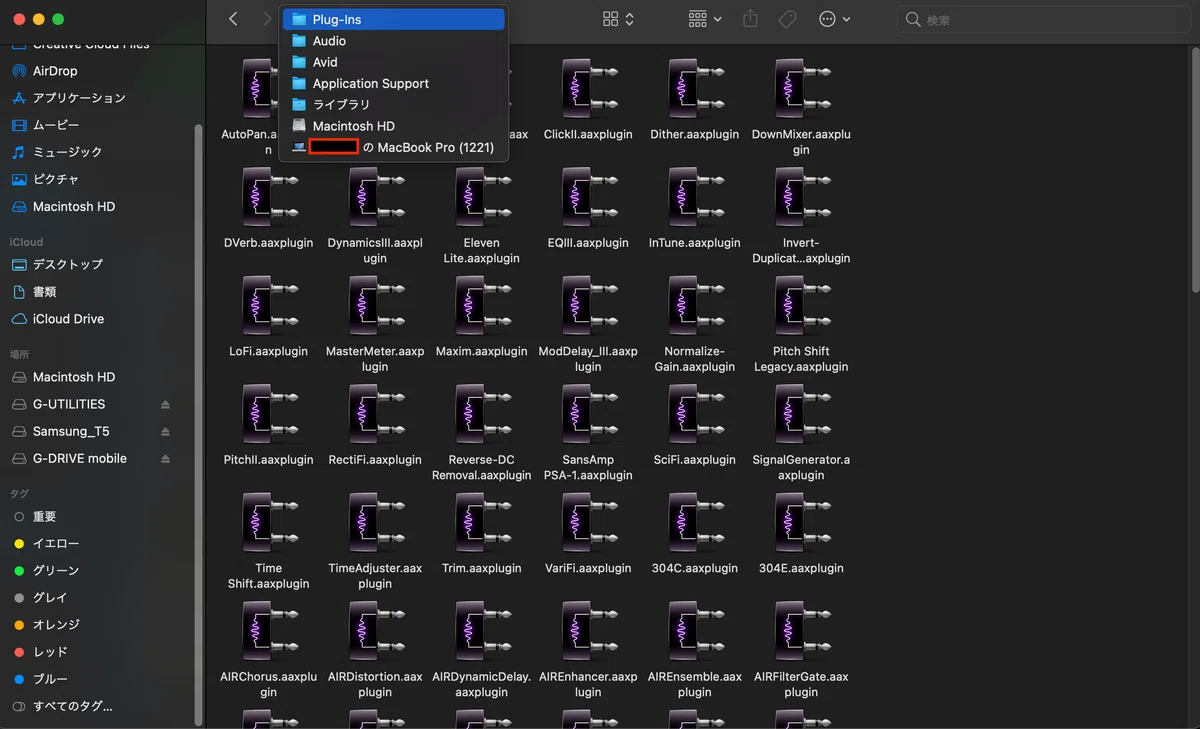Viewport: 1200px width, 729px height.
Task: Select the Maxim.aaxplugin icon
Action: tap(482, 306)
